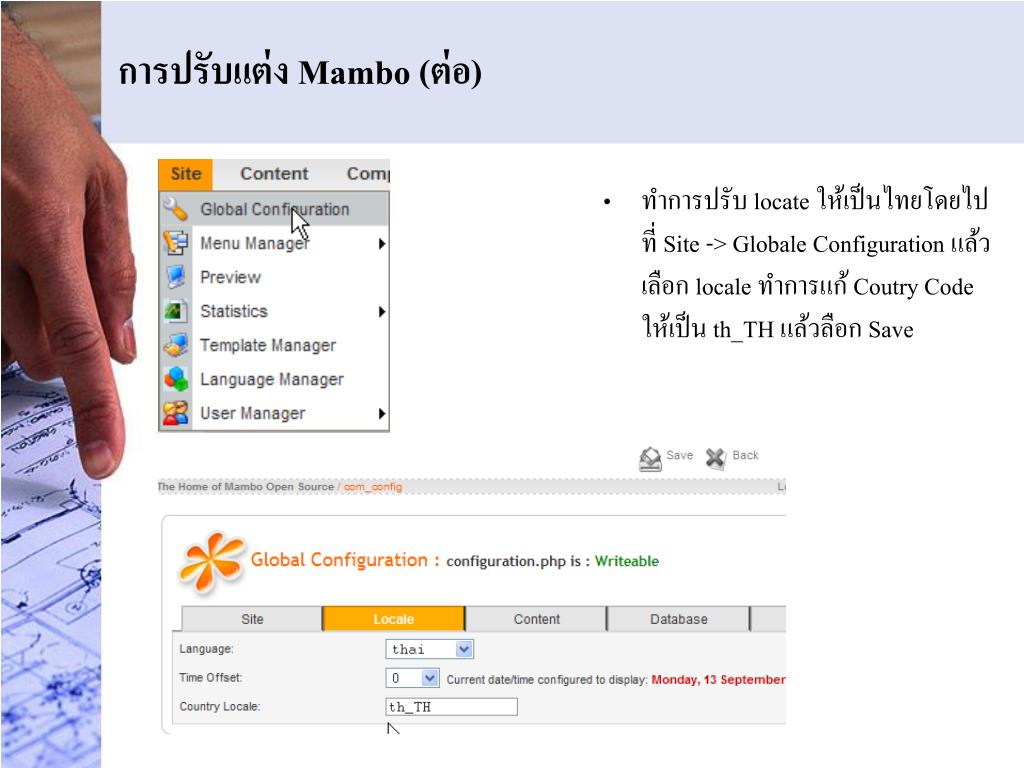Click the Writeable status text
Image resolution: width=1024 pixels, height=768 pixels.
click(626, 561)
